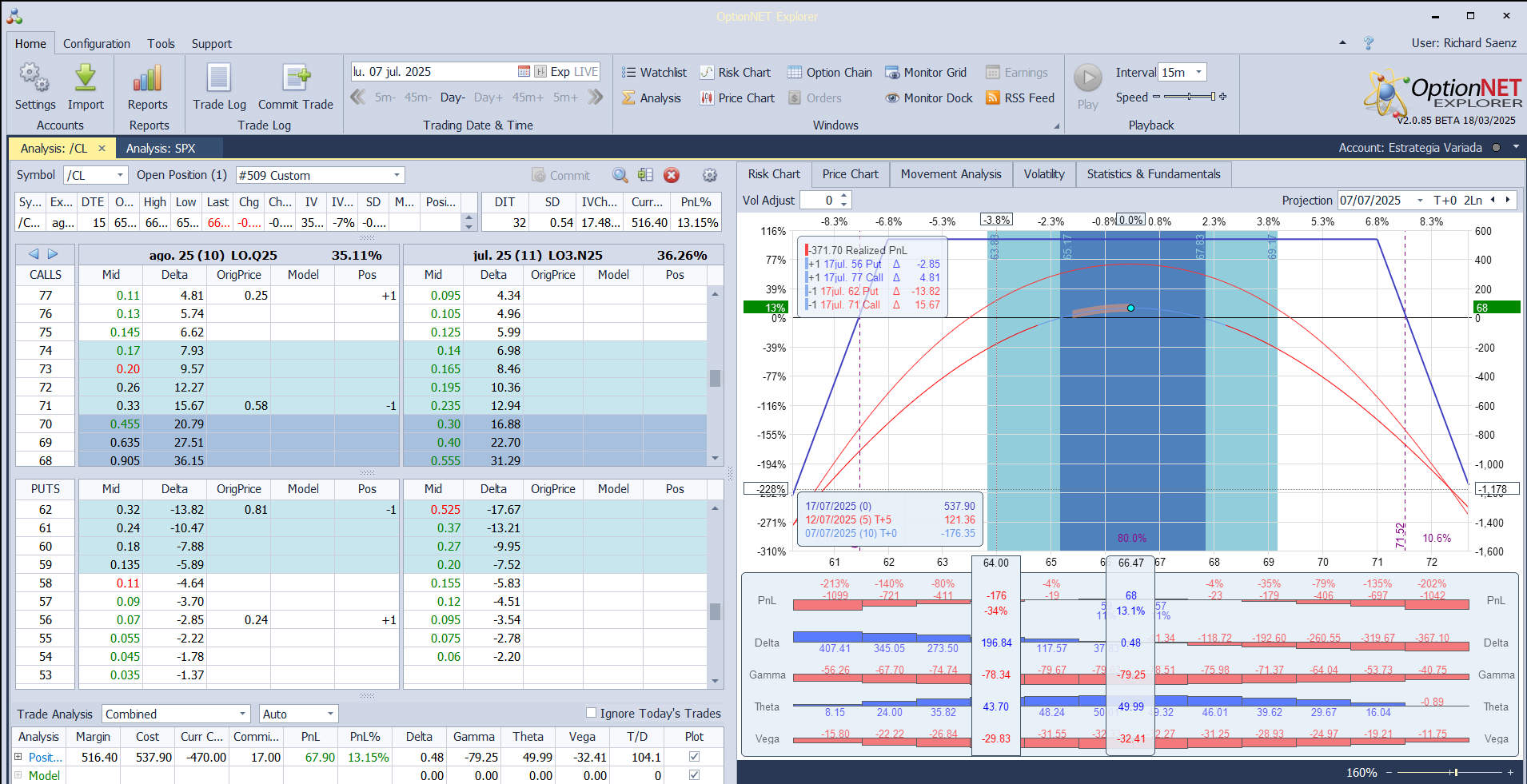Image resolution: width=1527 pixels, height=784 pixels.
Task: Click the Day- time step button
Action: point(453,98)
